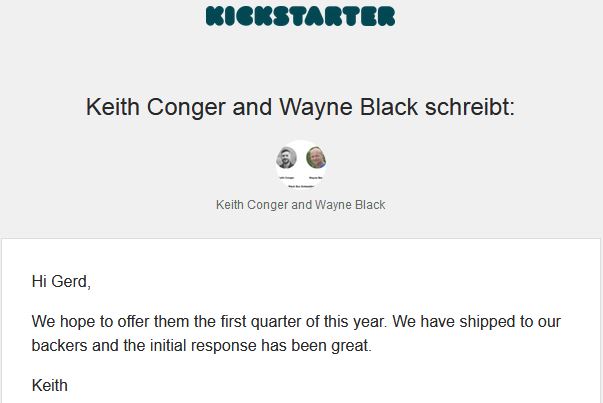Screen dimensions: 603x403
Task: Open the Kickstarter logo at top
Action: 300,16
